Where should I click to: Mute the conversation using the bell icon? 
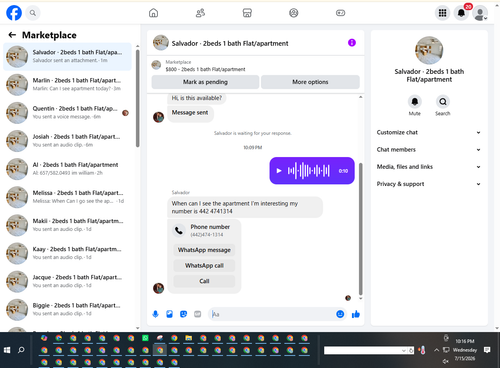tap(415, 101)
